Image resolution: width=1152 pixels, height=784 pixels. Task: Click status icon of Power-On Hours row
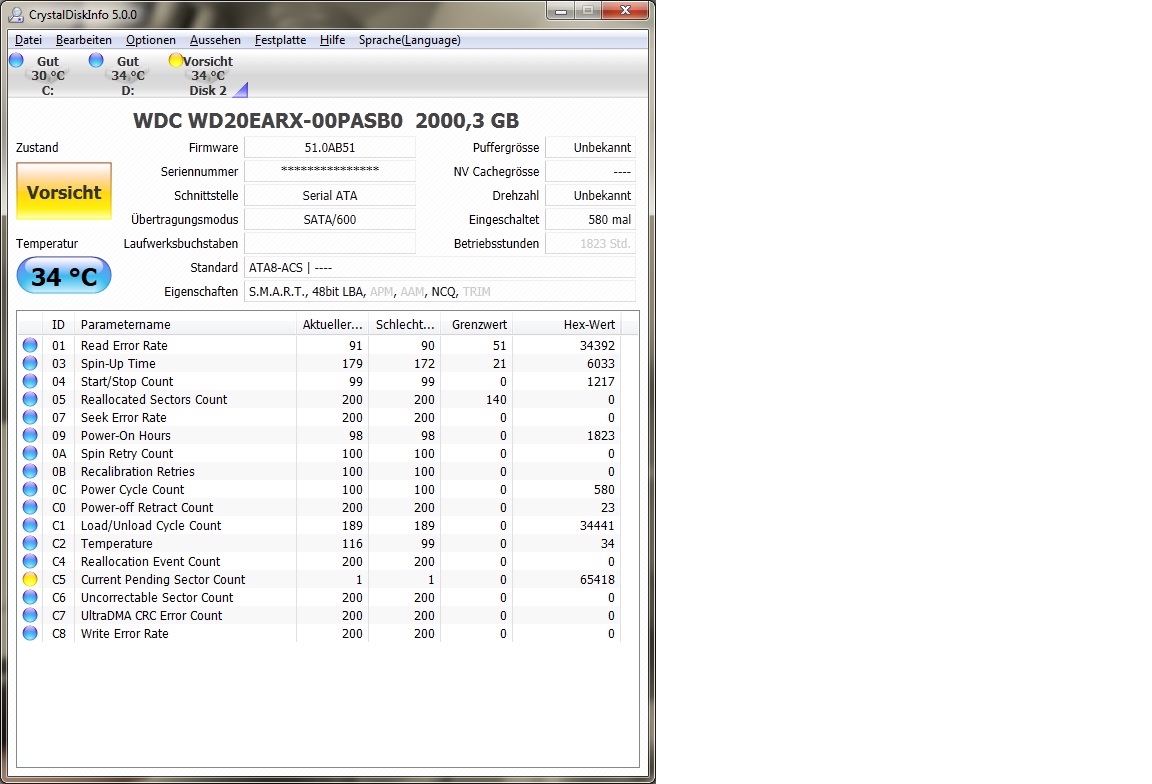click(30, 435)
